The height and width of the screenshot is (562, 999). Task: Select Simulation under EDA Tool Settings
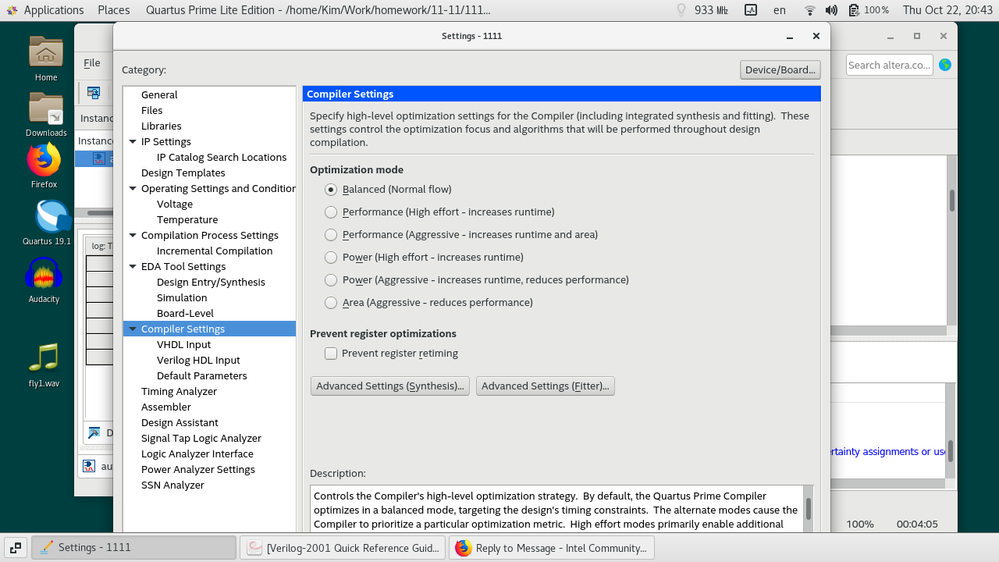point(182,298)
